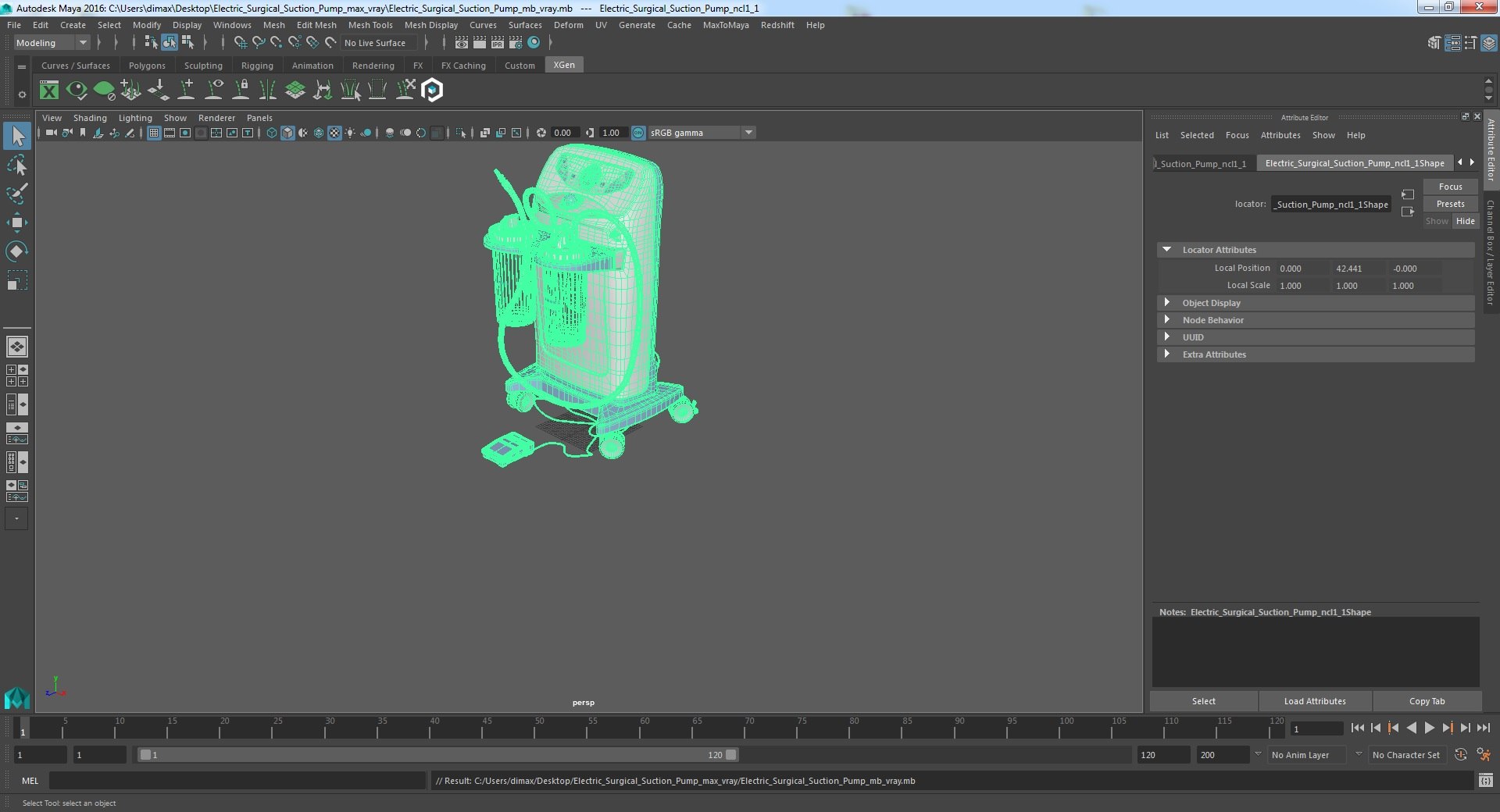Activate the Lasso selection tool

16,166
